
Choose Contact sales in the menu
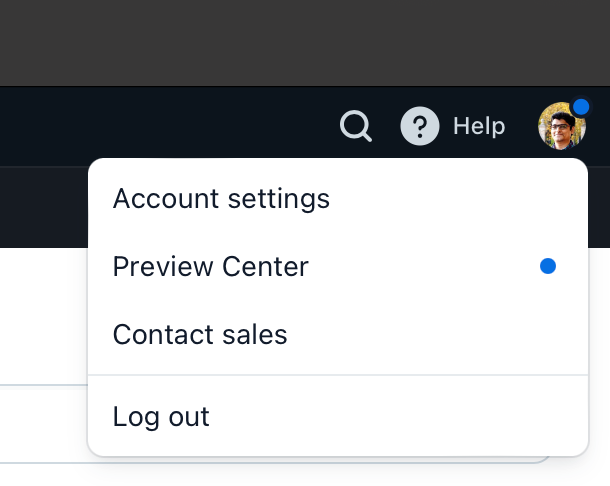pos(200,334)
